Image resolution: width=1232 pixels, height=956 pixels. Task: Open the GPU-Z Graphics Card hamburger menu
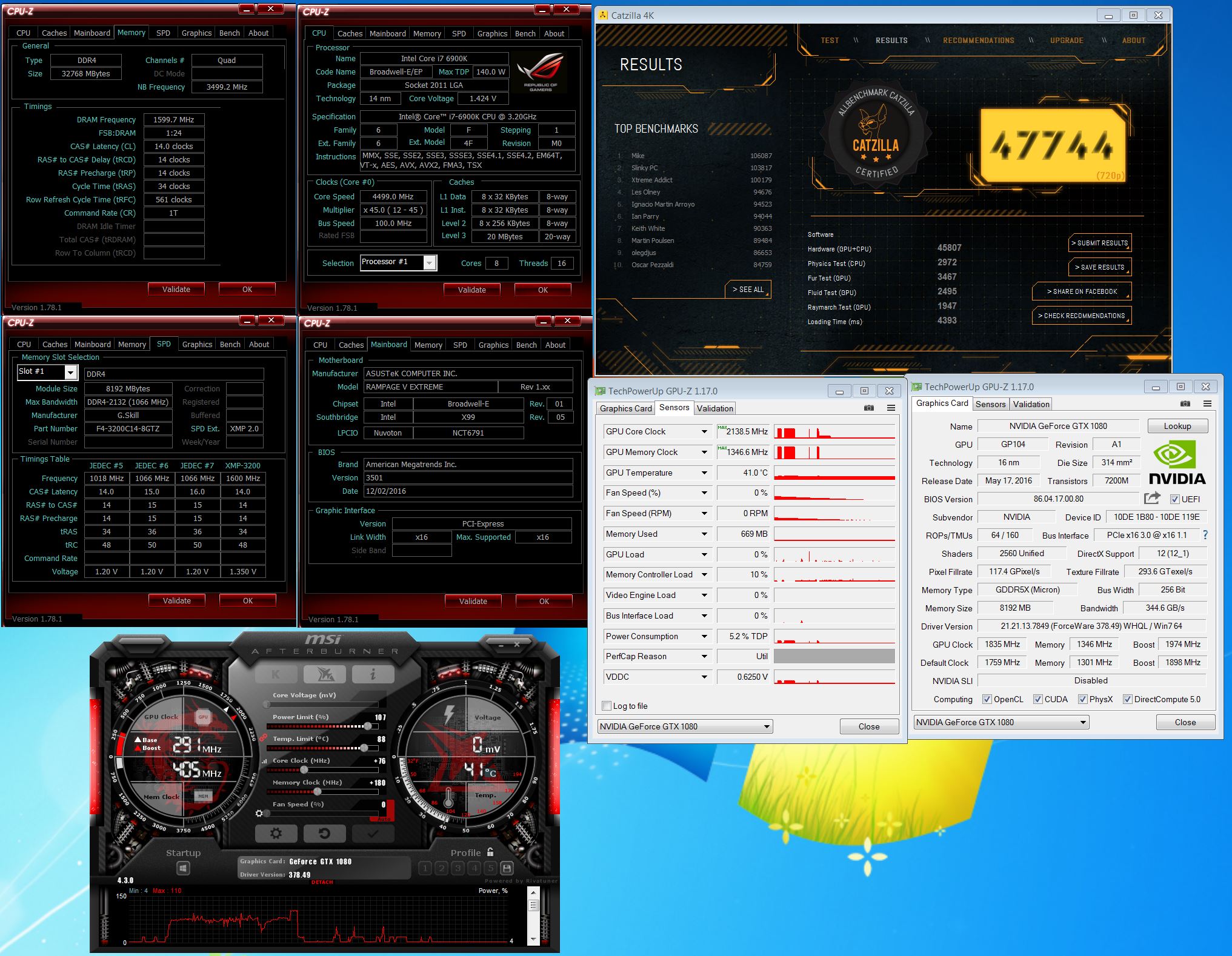tap(1207, 403)
